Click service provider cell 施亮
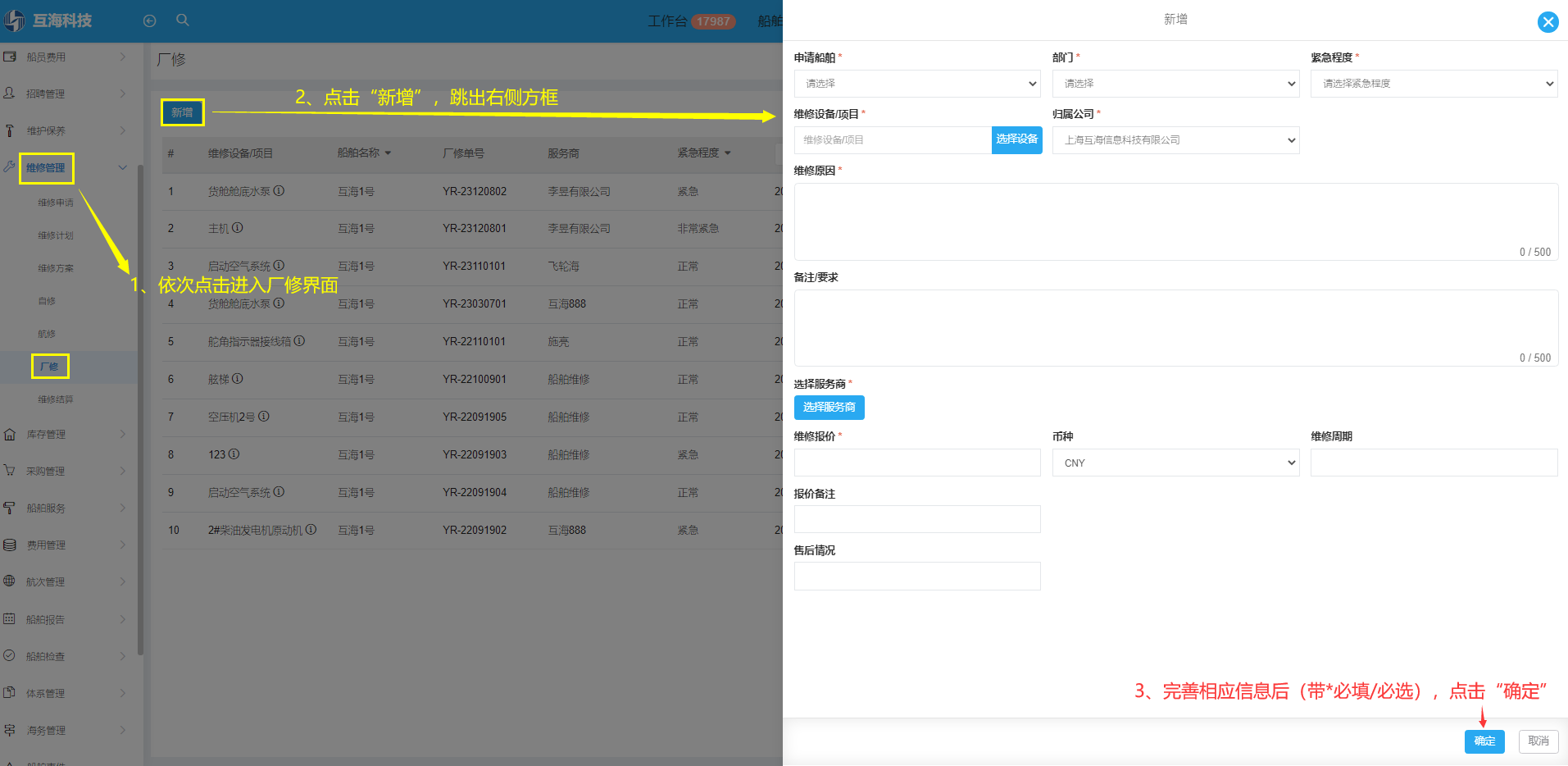The width and height of the screenshot is (1568, 766). tap(558, 342)
